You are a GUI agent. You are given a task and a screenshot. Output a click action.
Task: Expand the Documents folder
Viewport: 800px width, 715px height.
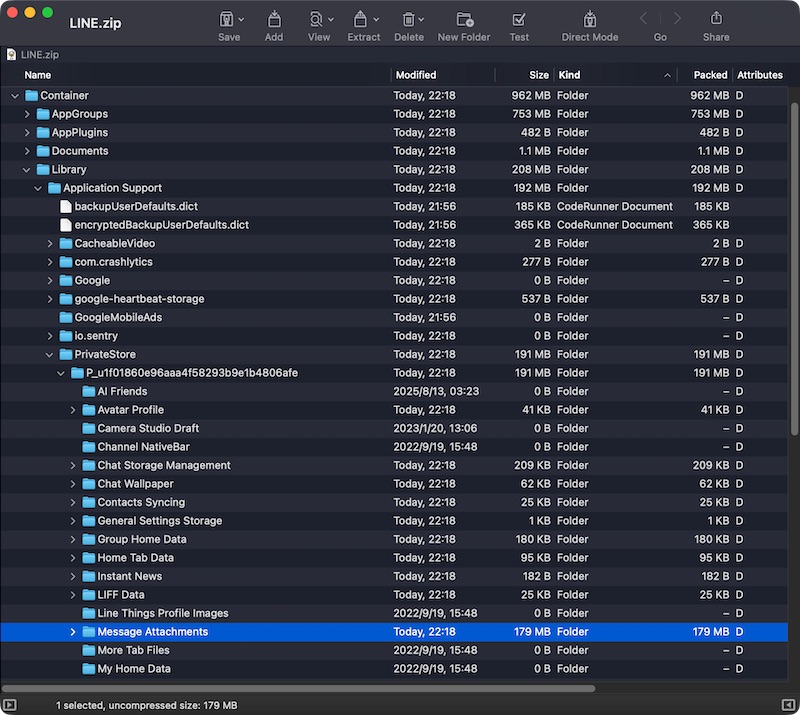27,151
